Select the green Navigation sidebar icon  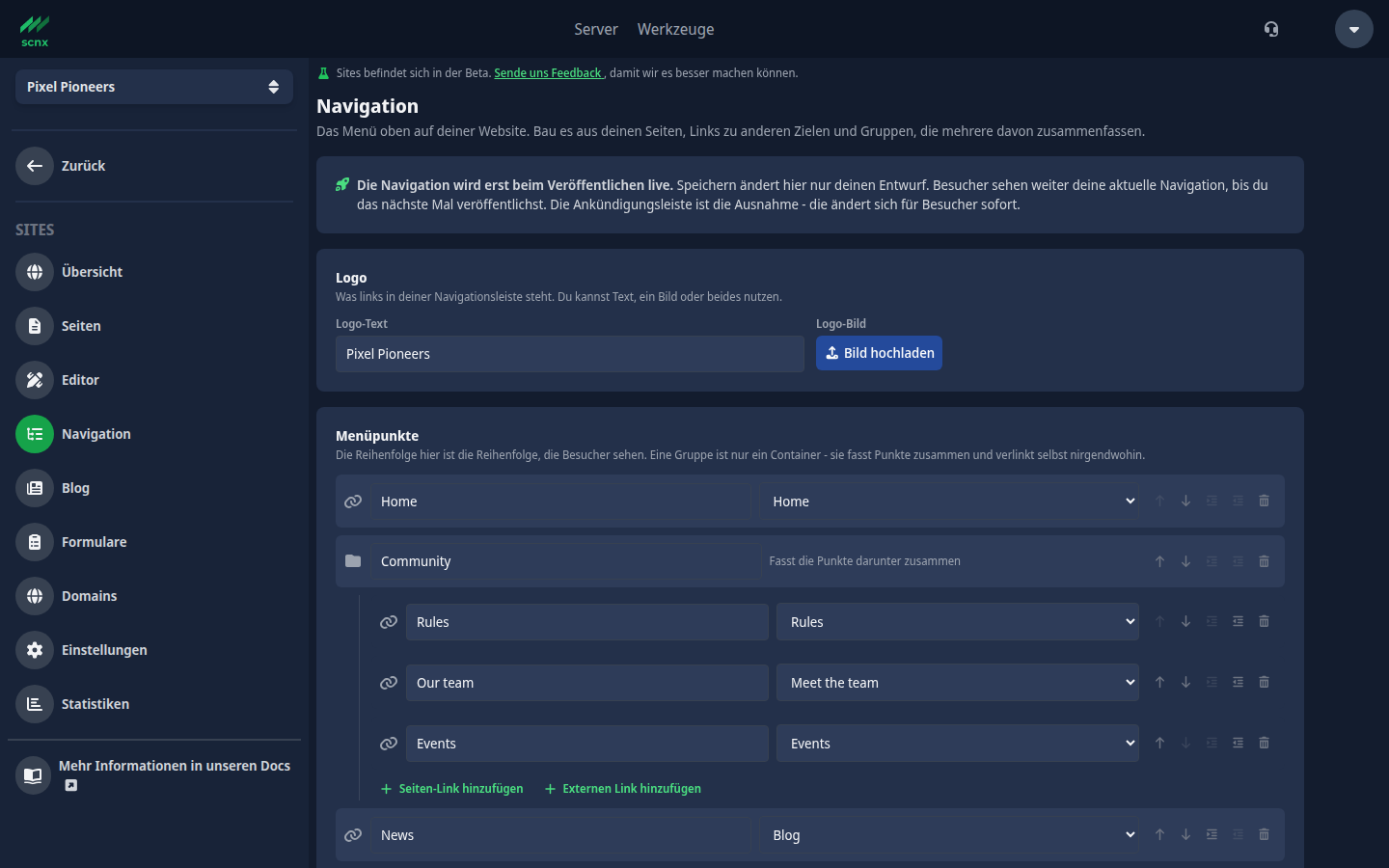tap(35, 434)
